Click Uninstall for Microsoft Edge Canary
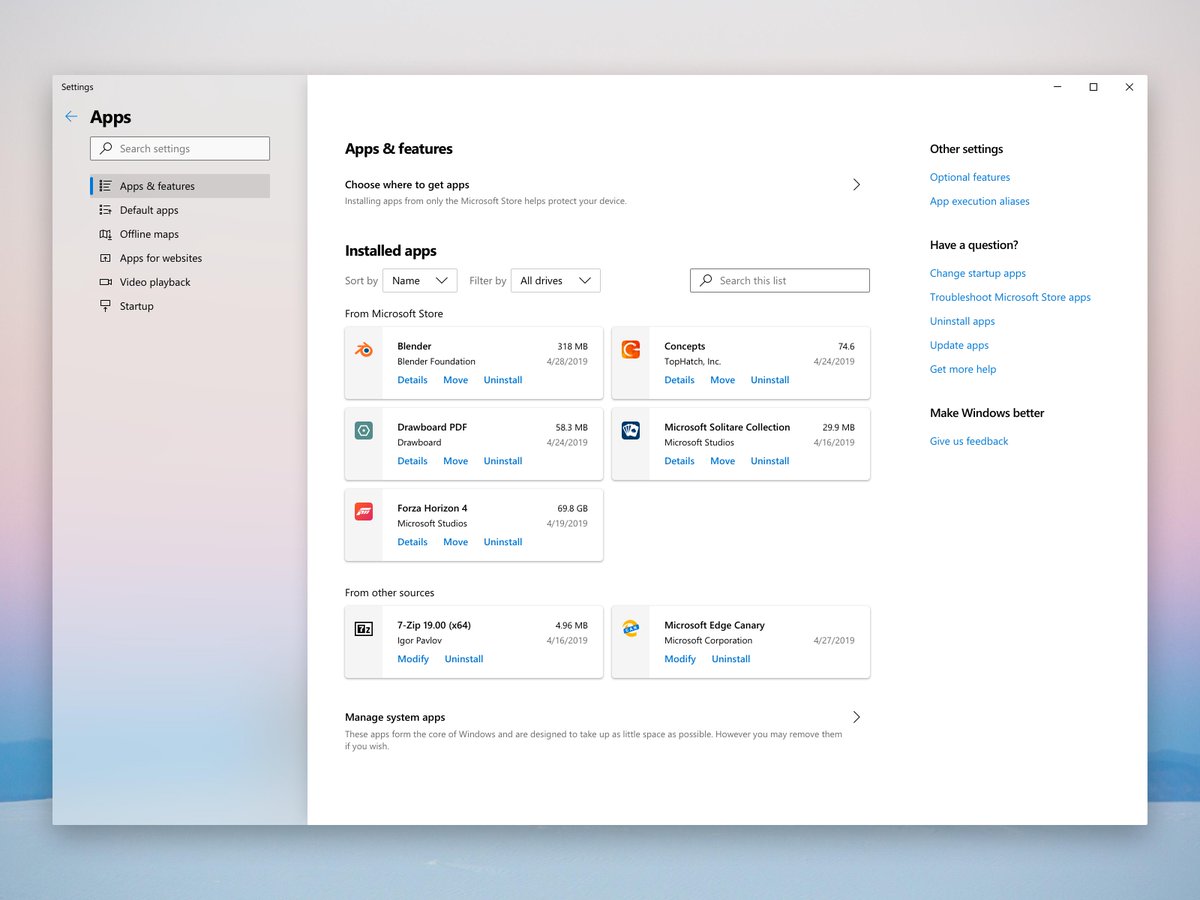 tap(731, 659)
